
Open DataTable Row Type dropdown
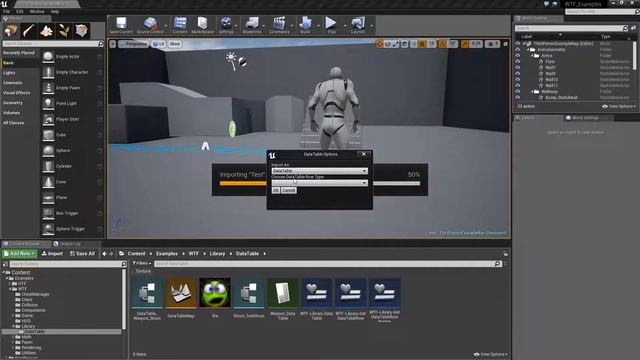[x=320, y=183]
